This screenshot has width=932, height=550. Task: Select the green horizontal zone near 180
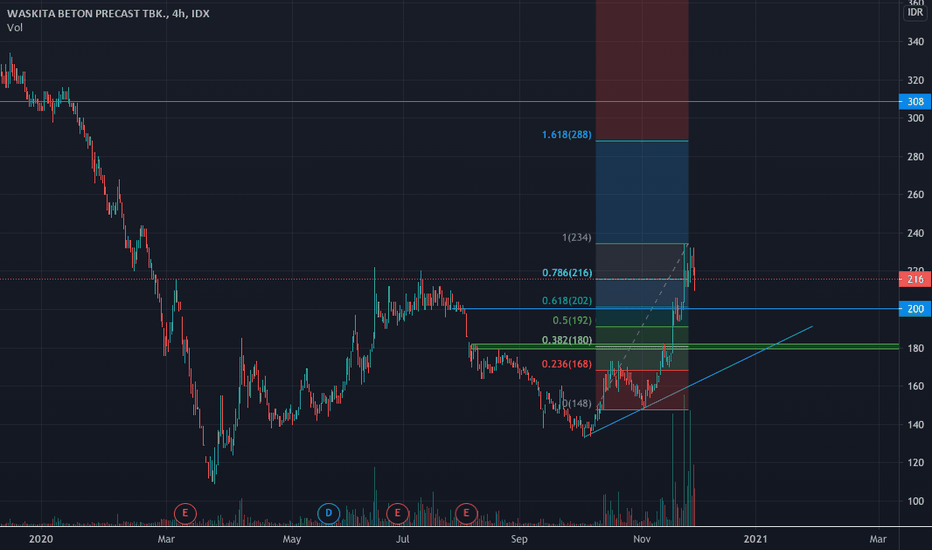click(684, 346)
